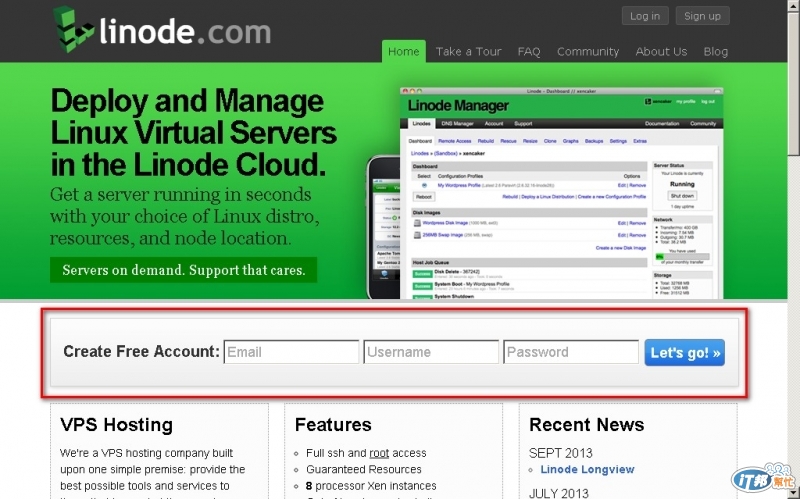Open the Log in button
This screenshot has height=499, width=800.
[645, 16]
